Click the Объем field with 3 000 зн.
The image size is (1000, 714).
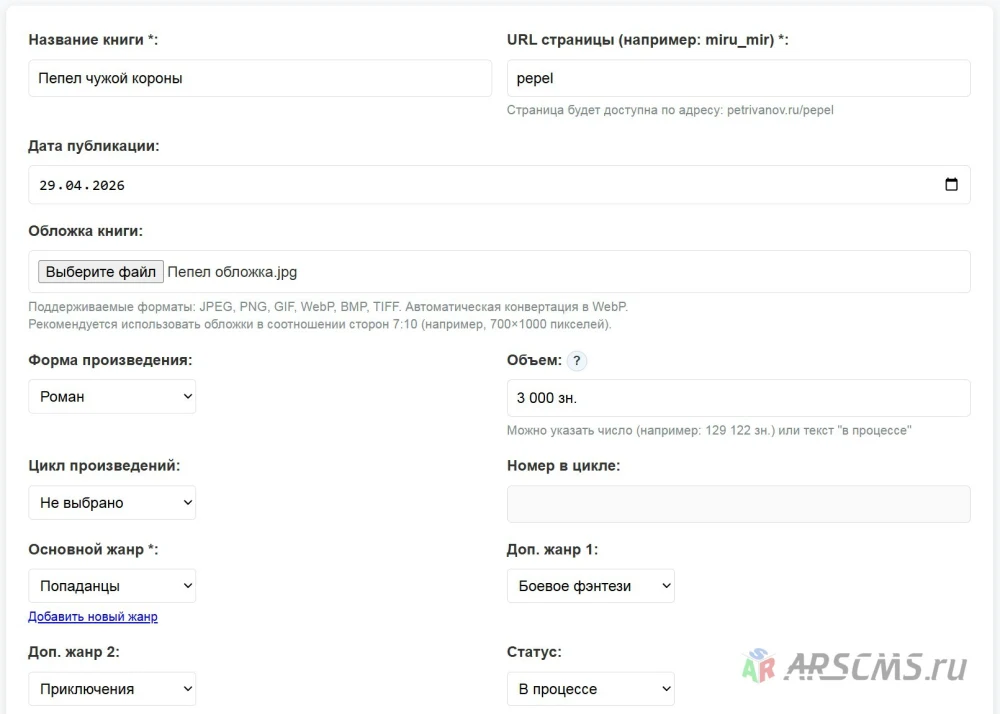pos(739,398)
